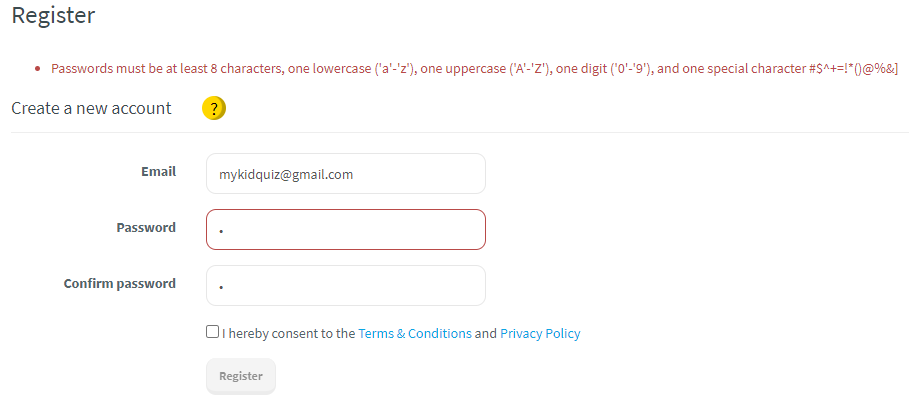Tick the consent checkbox
Viewport: 909px width, 405px height.
click(212, 332)
